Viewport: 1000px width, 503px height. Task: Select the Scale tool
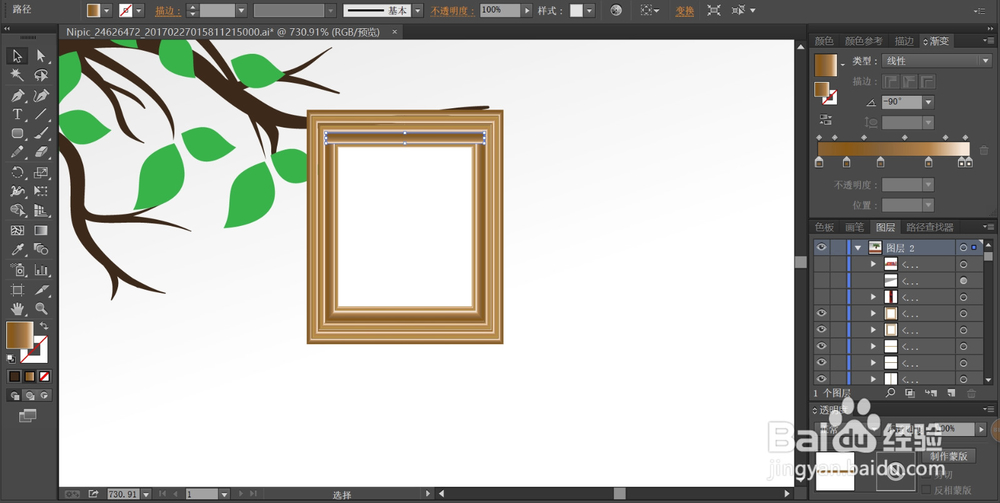pyautogui.click(x=41, y=172)
